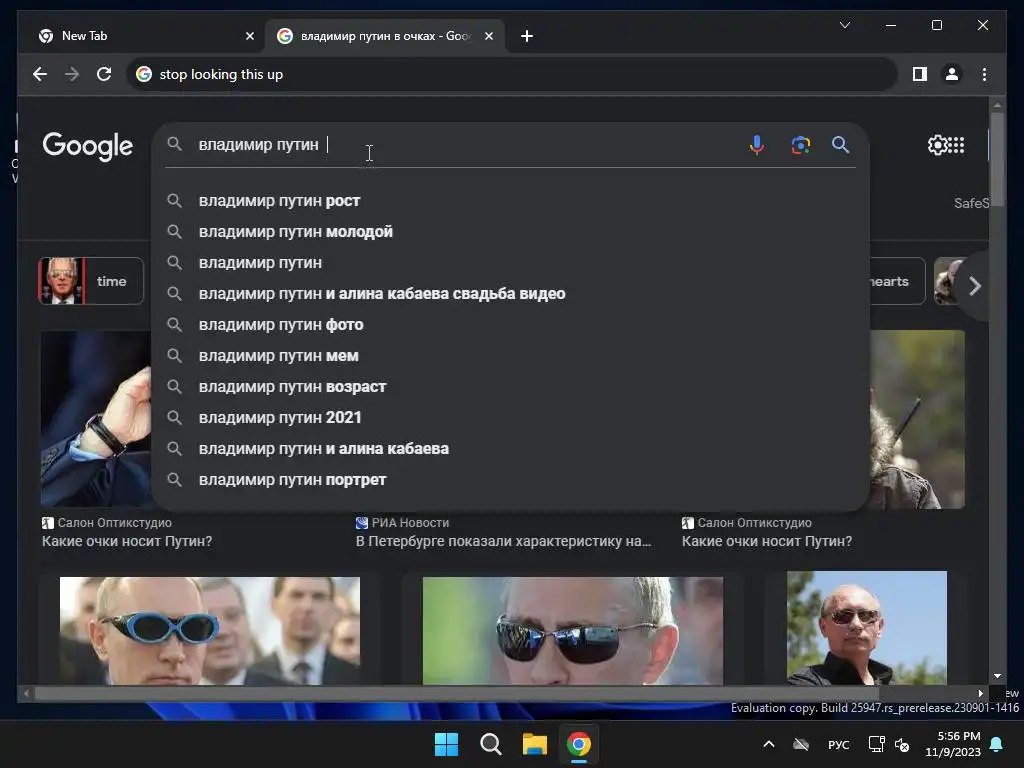Click the address bar text
This screenshot has height=768, width=1024.
221,74
